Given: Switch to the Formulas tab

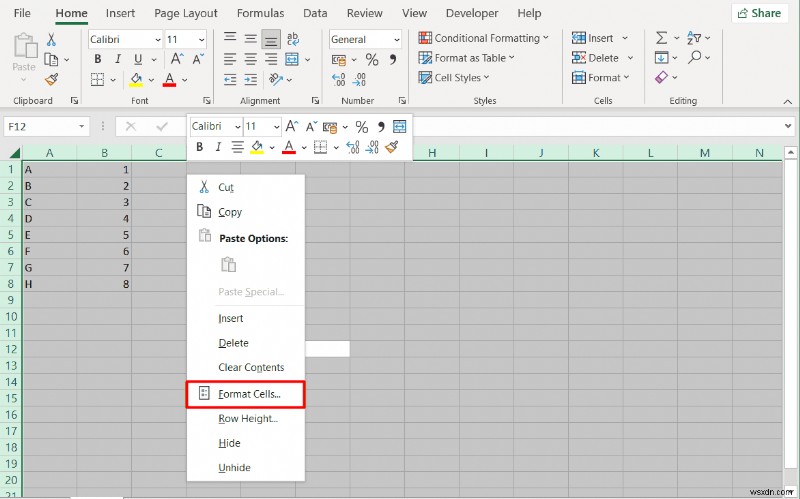Looking at the screenshot, I should (260, 13).
